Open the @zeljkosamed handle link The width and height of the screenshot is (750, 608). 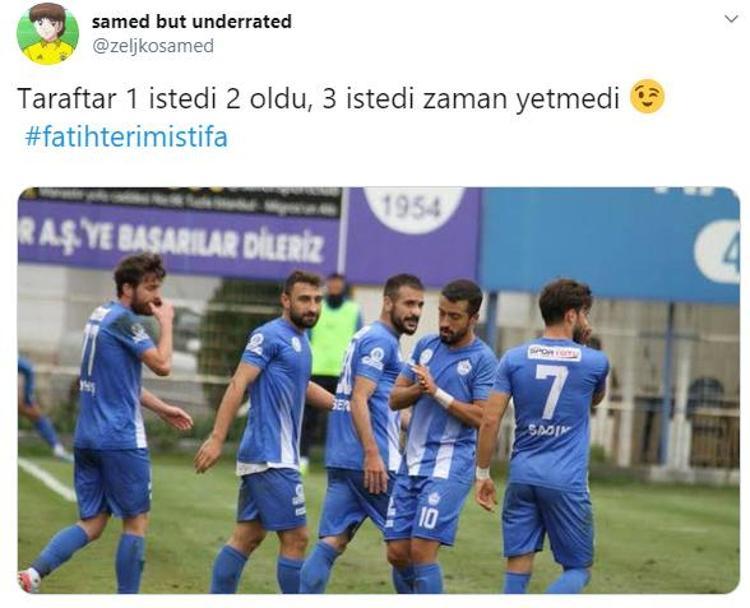153,46
